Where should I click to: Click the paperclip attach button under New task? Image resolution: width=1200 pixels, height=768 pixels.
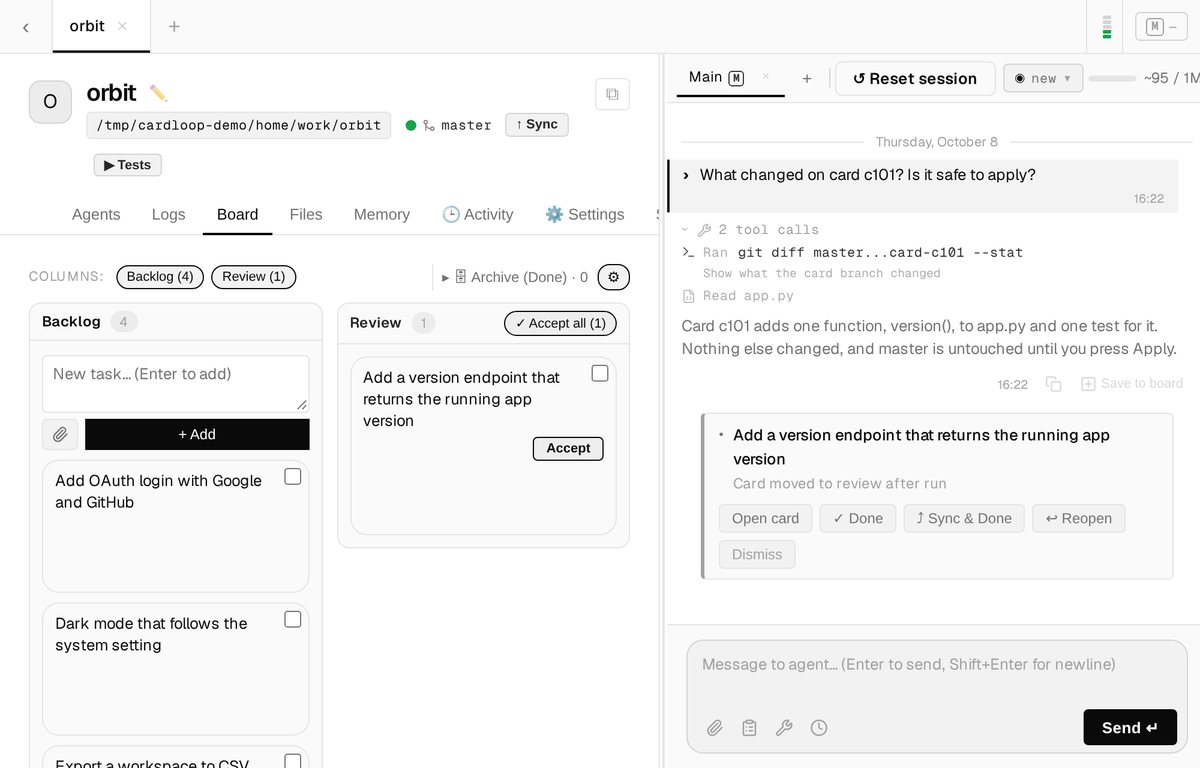[x=60, y=434]
